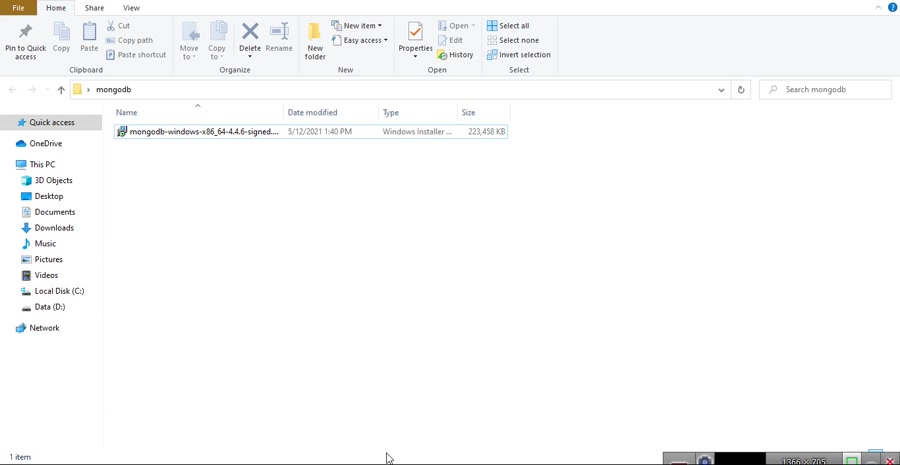Select Downloads in the navigation pane
Viewport: 900px width, 465px height.
(x=54, y=228)
